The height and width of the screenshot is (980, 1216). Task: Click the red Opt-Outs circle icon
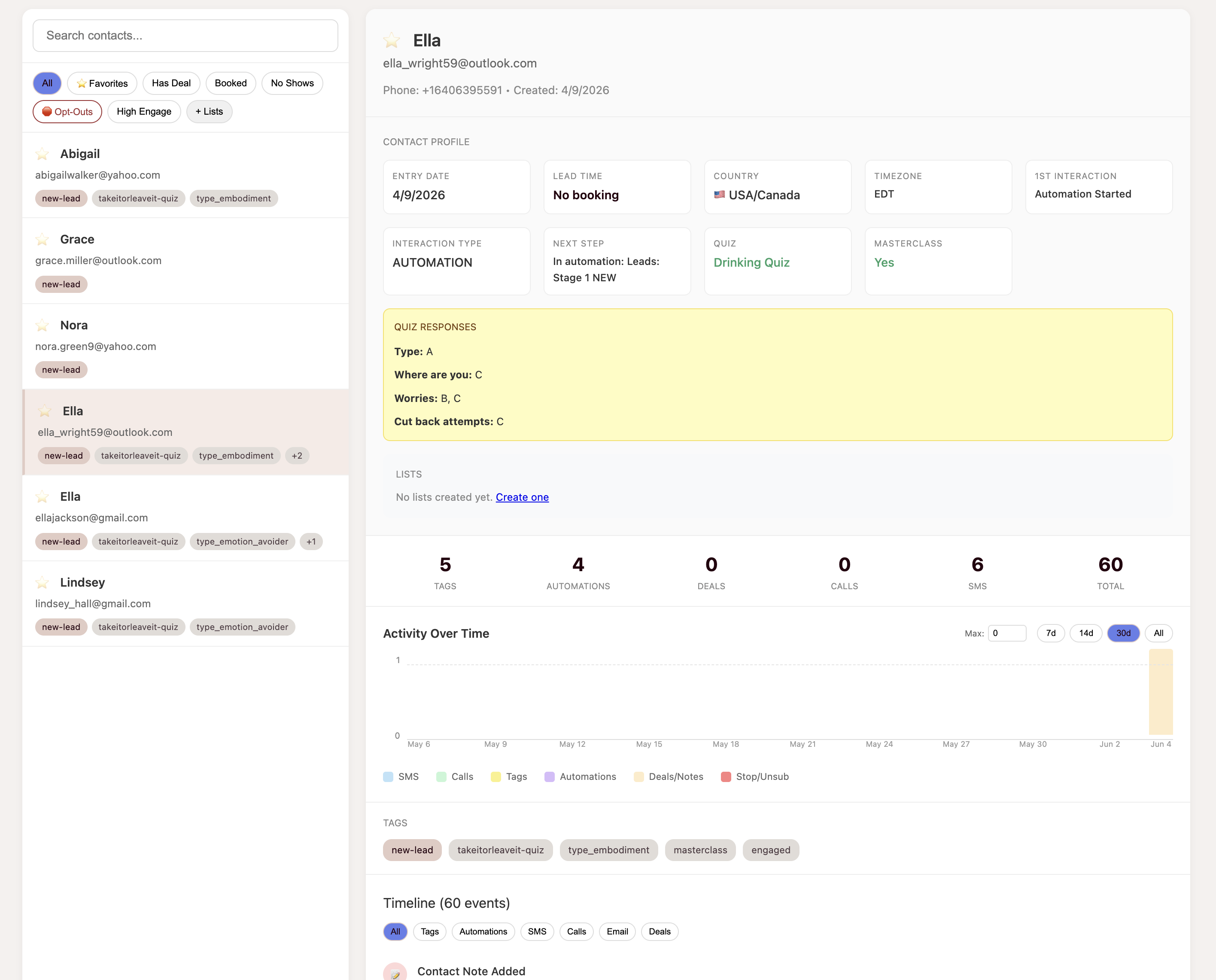[x=47, y=111]
